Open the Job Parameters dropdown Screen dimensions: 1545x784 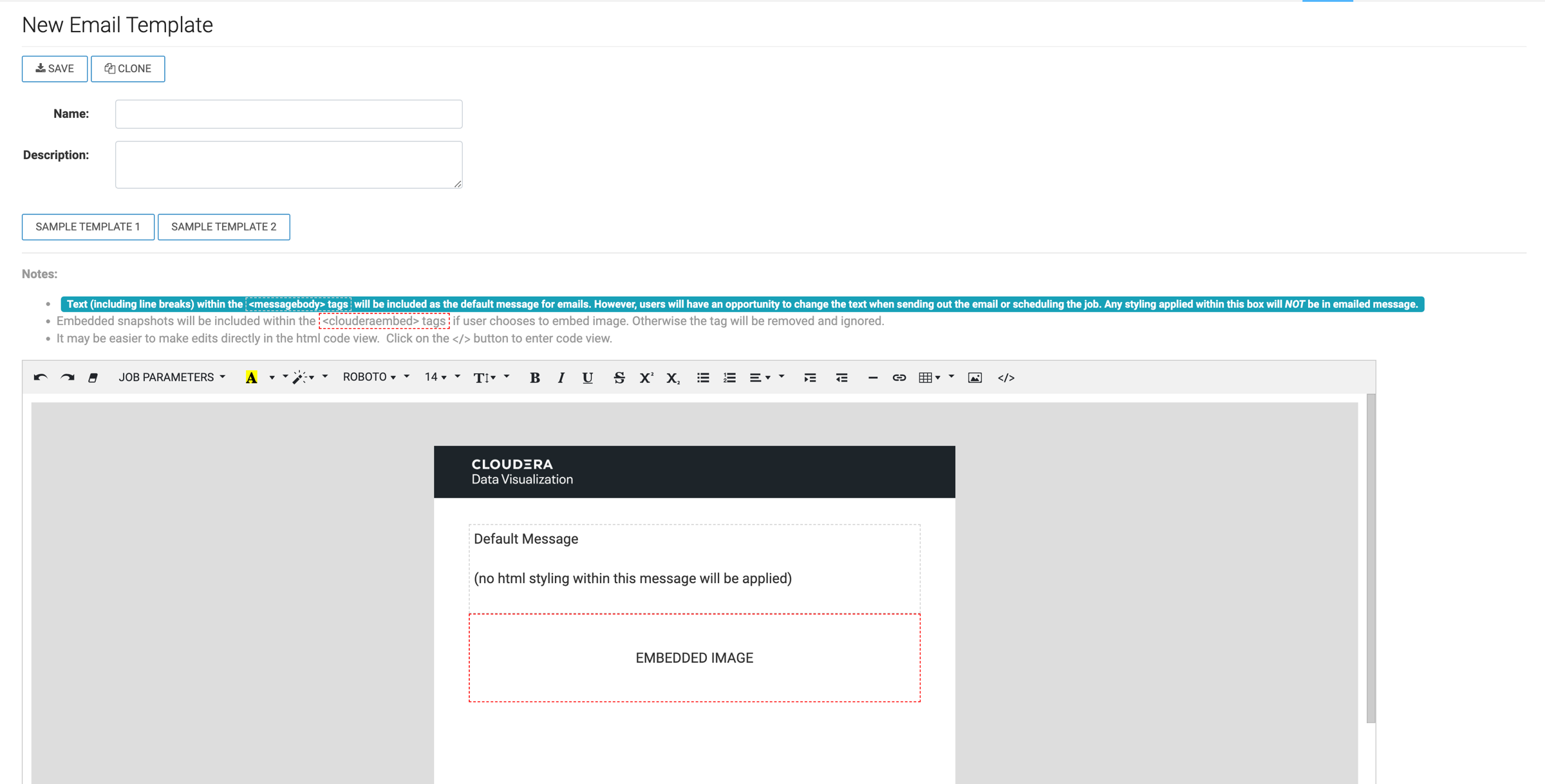pos(171,377)
